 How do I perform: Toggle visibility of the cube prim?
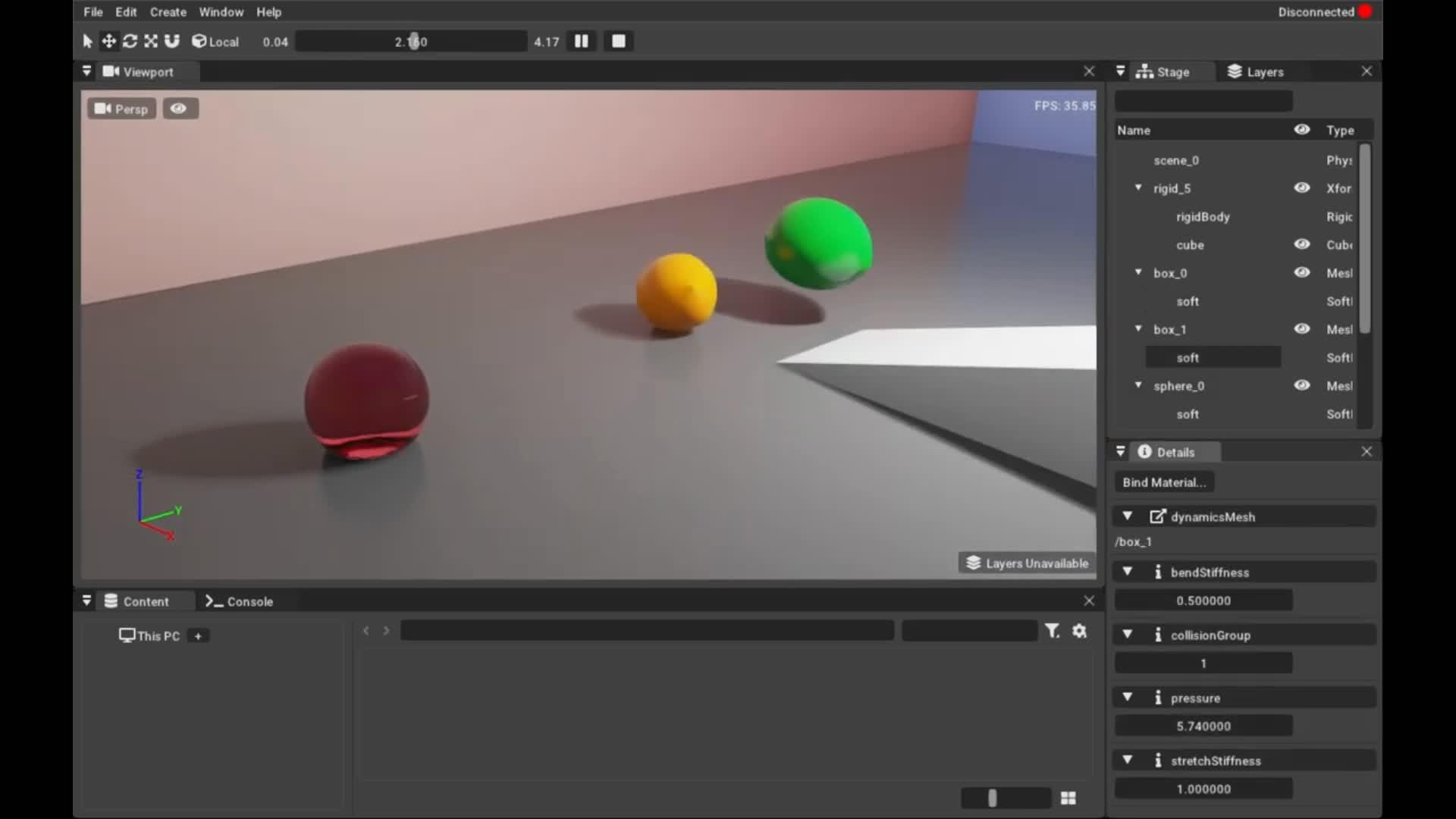(1302, 244)
